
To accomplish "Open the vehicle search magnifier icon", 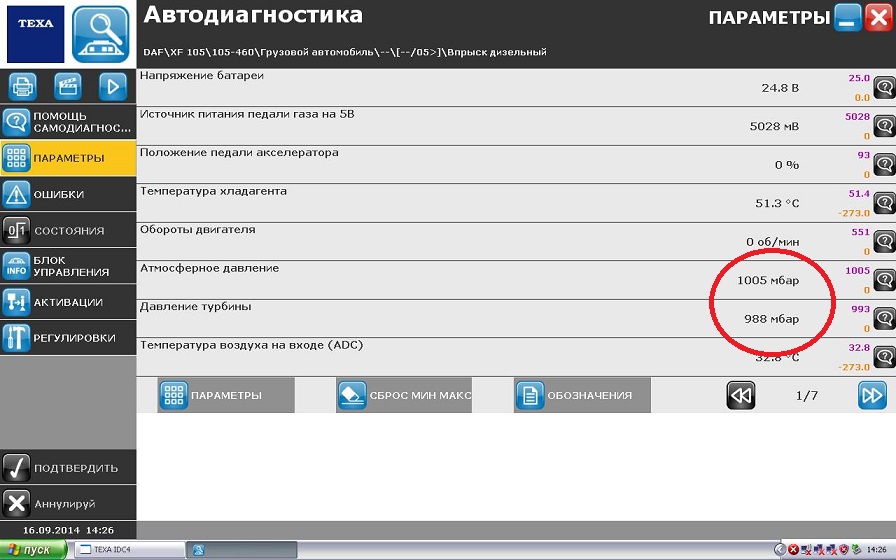I will [101, 34].
